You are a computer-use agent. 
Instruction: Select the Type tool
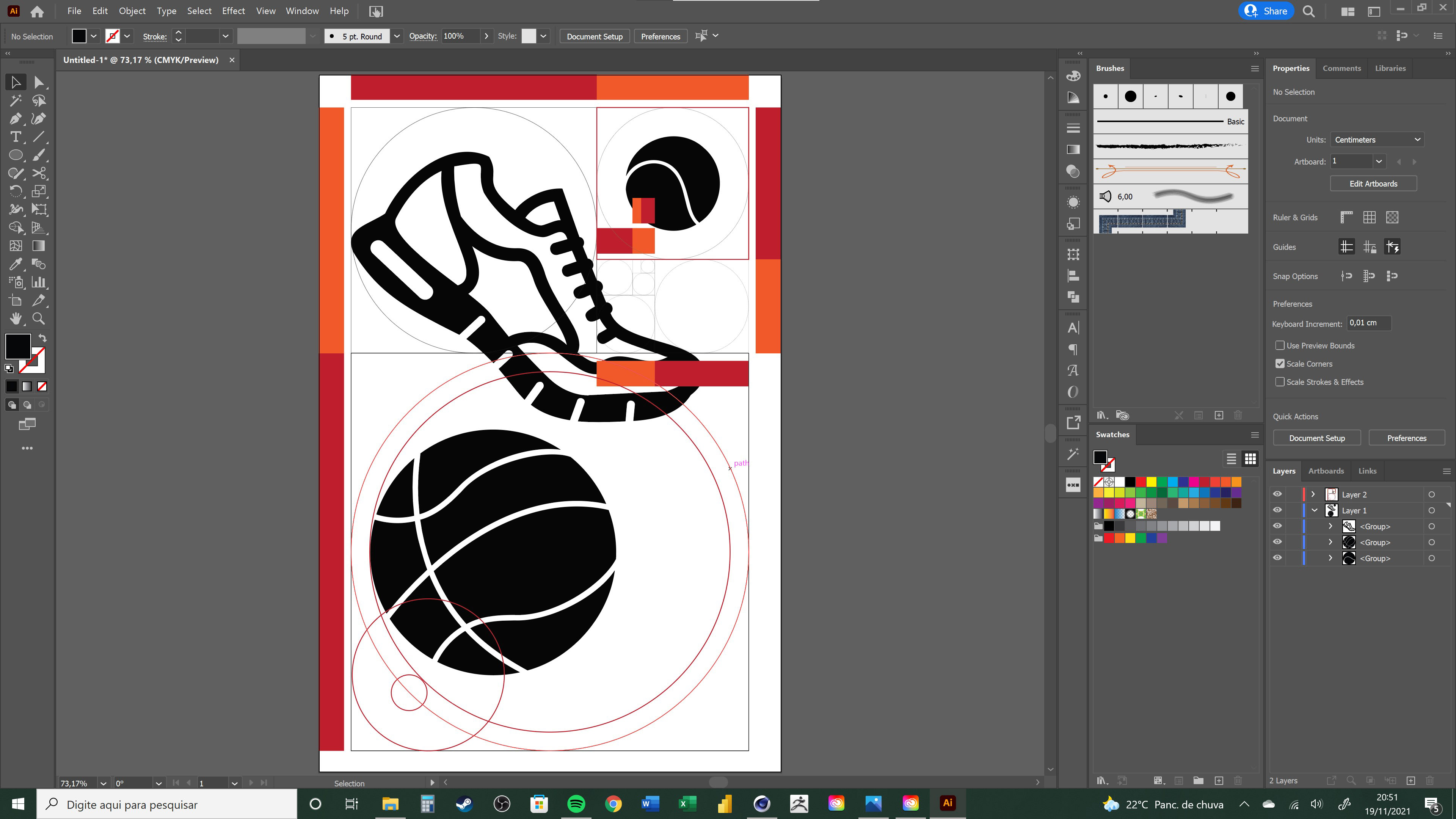pyautogui.click(x=15, y=137)
